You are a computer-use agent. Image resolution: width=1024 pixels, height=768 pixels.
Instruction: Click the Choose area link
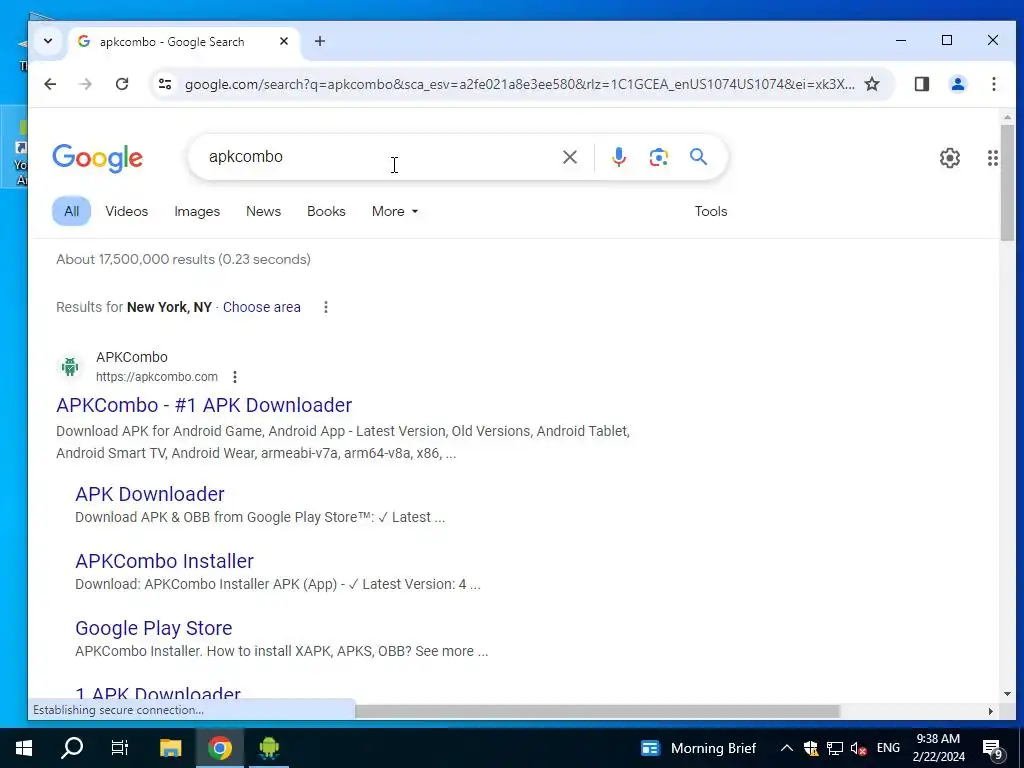point(261,307)
